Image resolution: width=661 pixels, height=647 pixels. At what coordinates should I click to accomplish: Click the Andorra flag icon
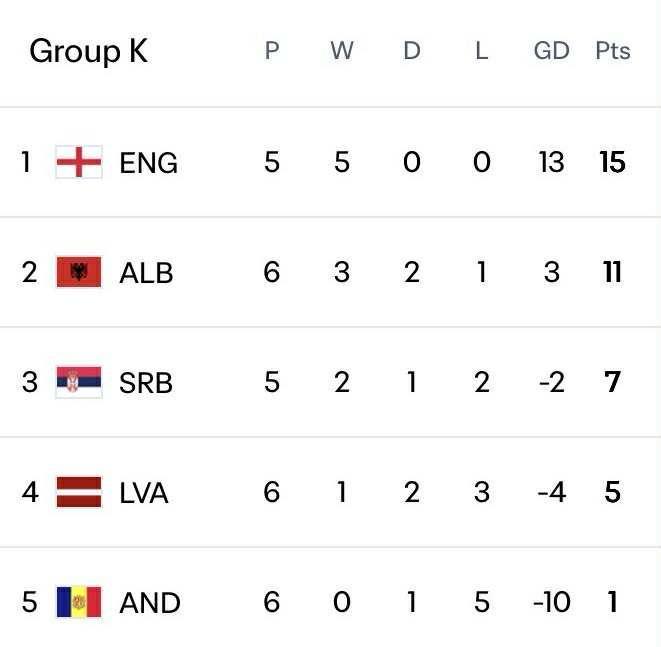tap(79, 602)
